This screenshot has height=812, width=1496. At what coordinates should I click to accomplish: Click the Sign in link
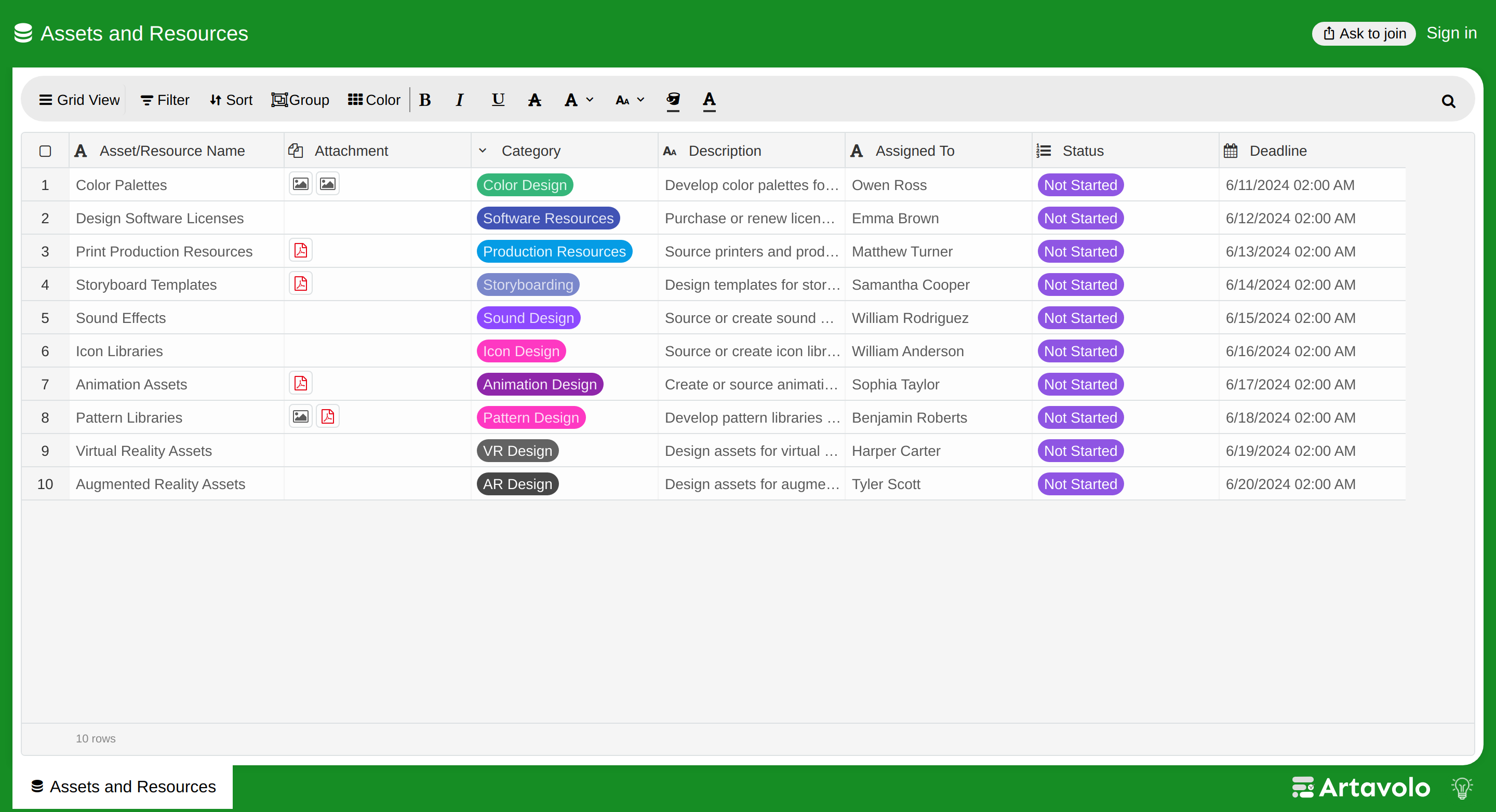[x=1451, y=33]
